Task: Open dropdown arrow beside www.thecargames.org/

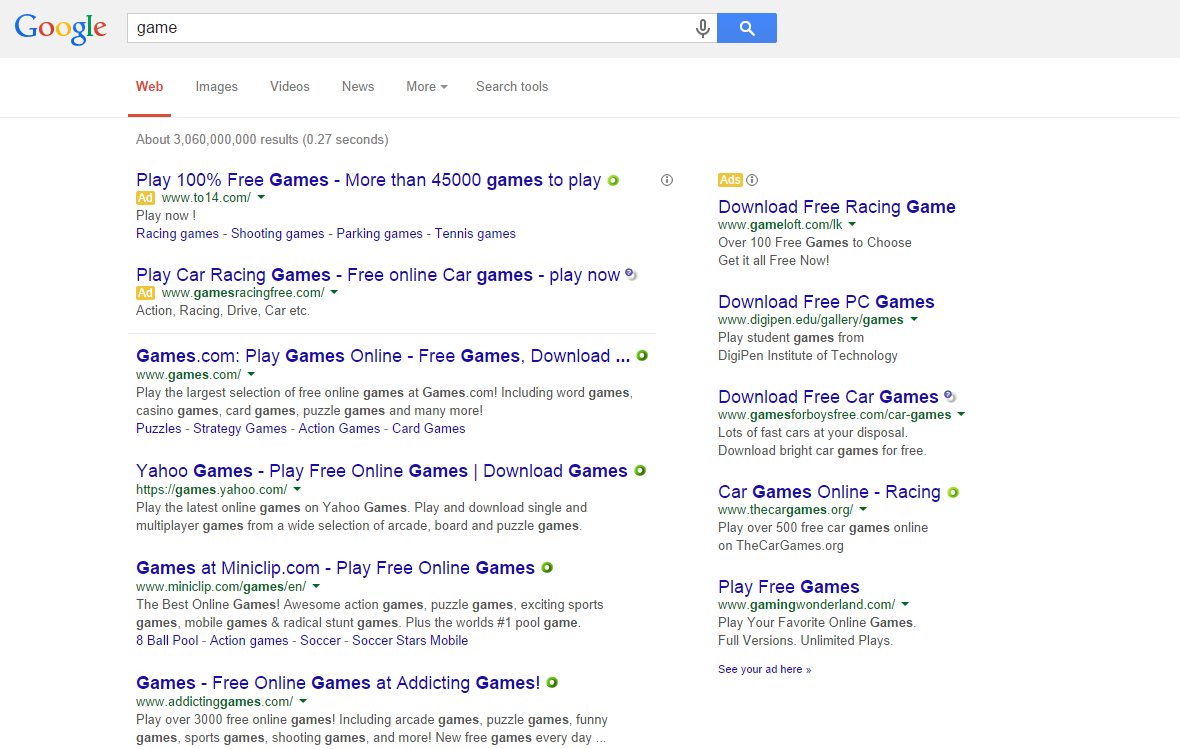Action: pos(863,509)
